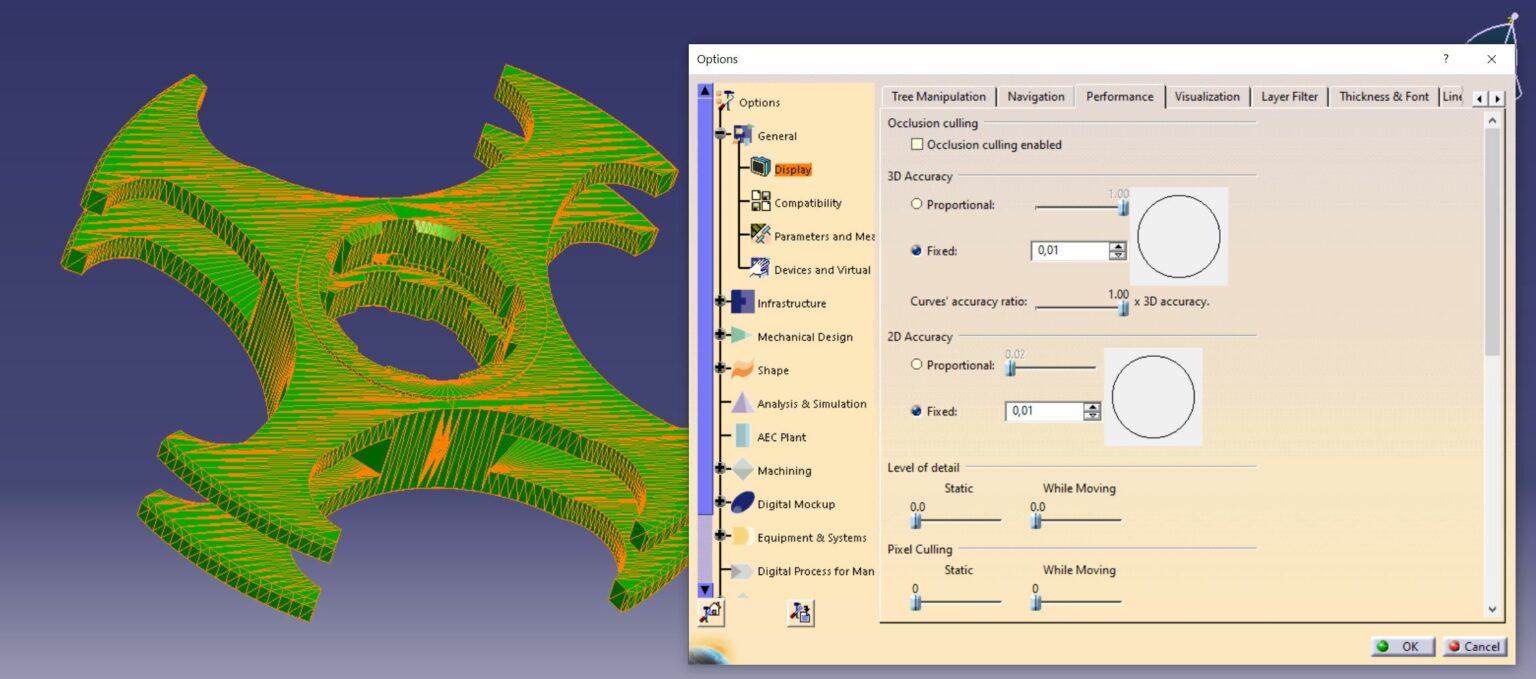This screenshot has width=1536, height=679.
Task: Click the reset to default values icon
Action: pos(710,615)
